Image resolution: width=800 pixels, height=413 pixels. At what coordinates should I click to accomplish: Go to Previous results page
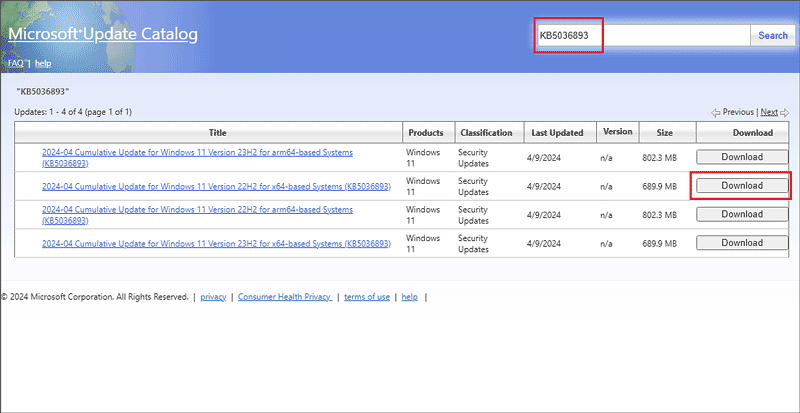click(738, 112)
